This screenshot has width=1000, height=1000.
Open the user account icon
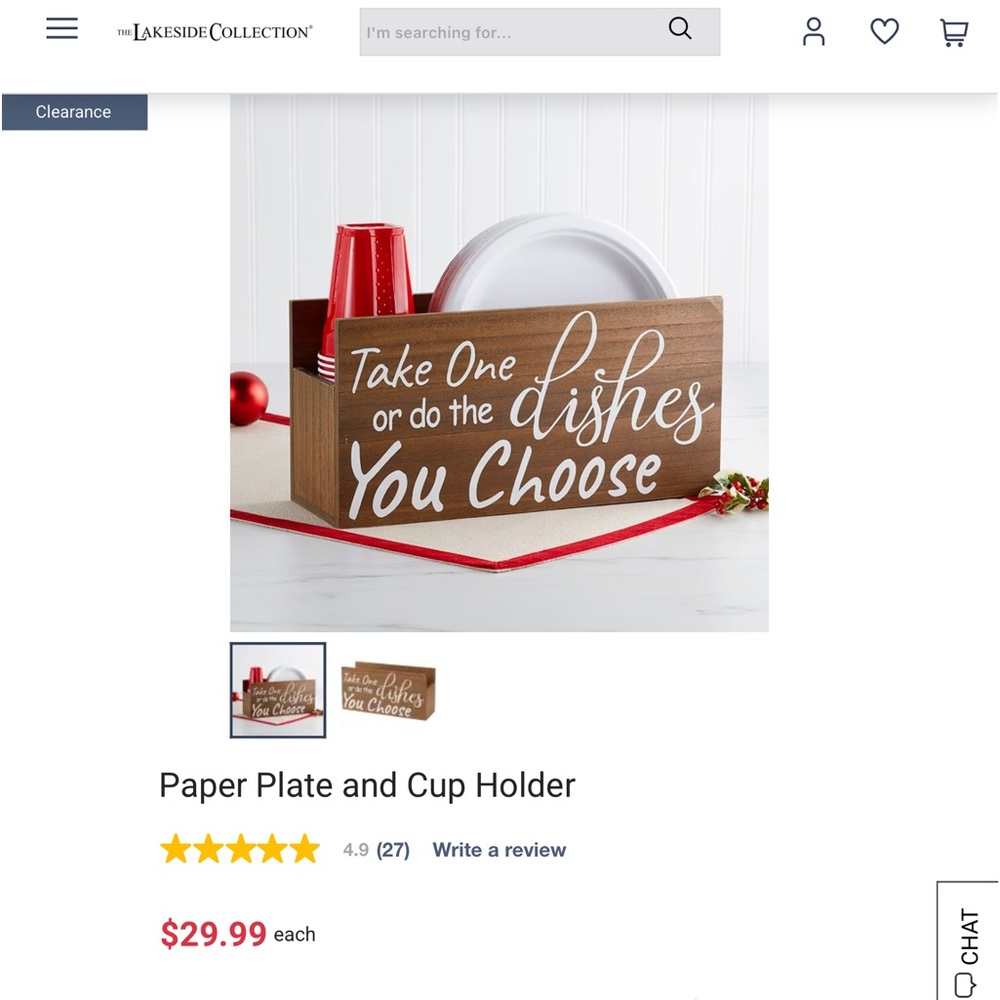[813, 31]
